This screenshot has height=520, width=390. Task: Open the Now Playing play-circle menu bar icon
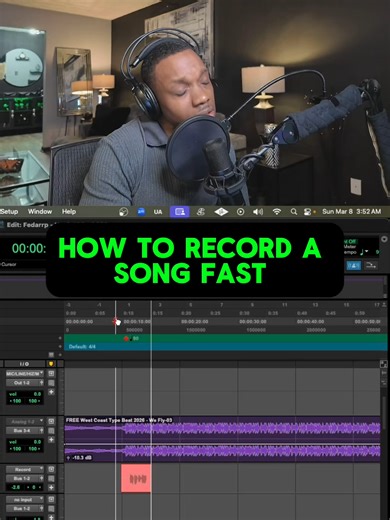coord(240,212)
